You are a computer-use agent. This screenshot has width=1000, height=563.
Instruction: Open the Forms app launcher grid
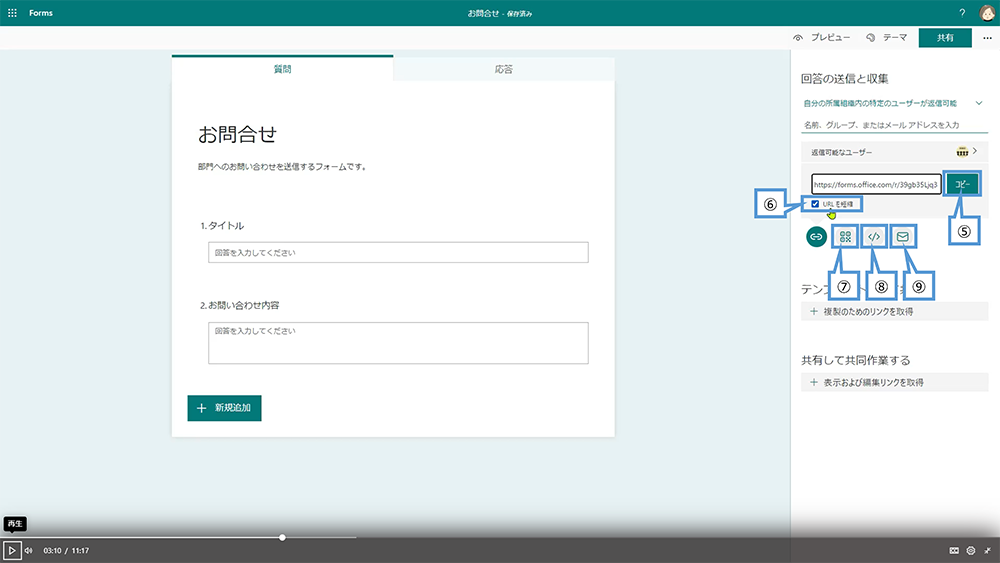12,13
